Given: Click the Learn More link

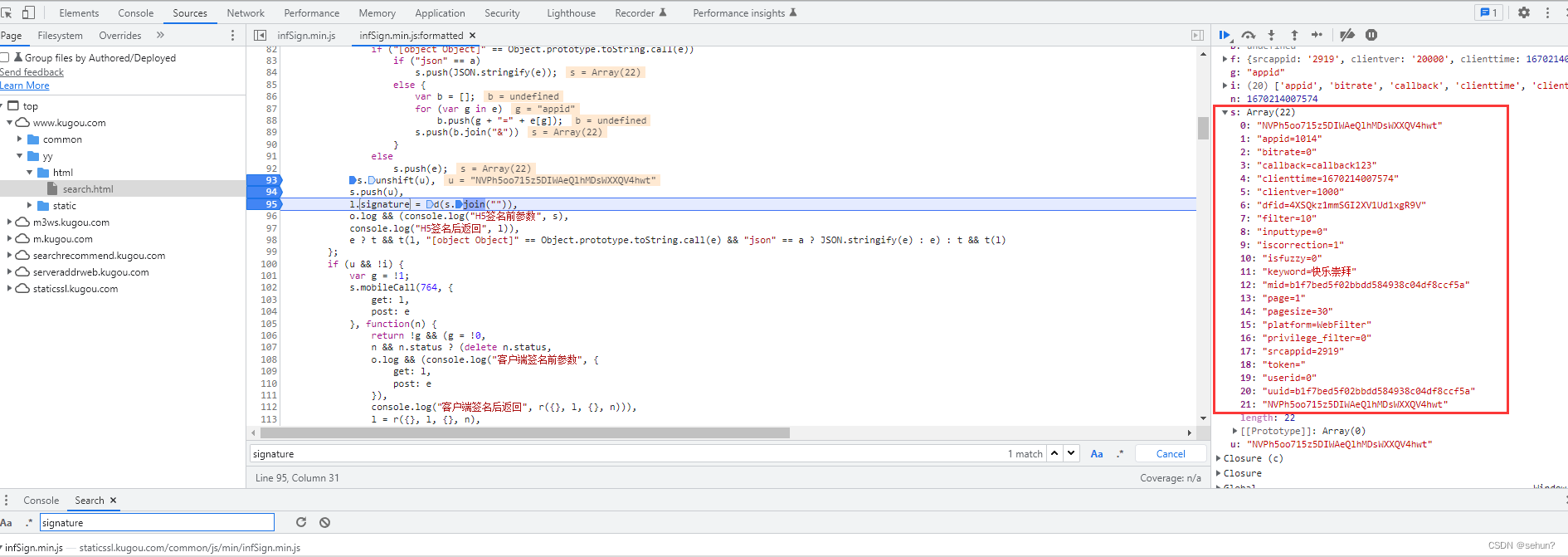Looking at the screenshot, I should tap(25, 86).
